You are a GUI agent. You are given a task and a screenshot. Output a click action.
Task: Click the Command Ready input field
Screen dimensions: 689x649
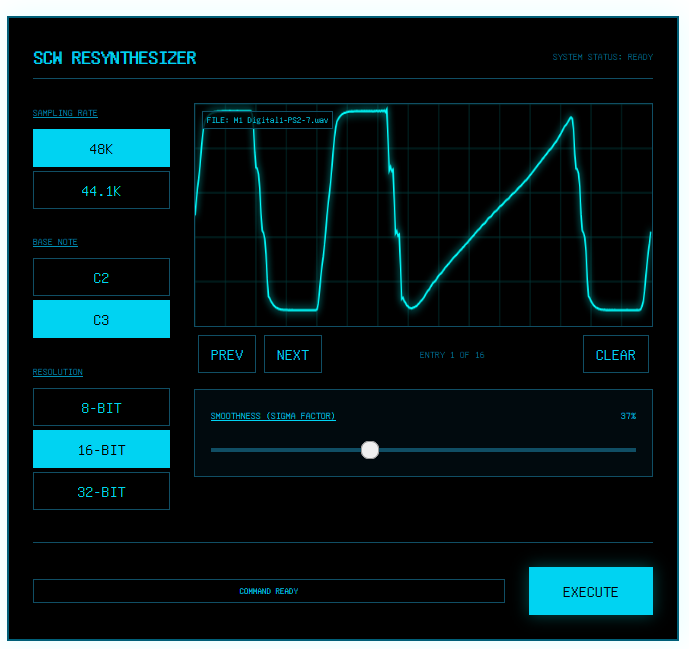[268, 591]
